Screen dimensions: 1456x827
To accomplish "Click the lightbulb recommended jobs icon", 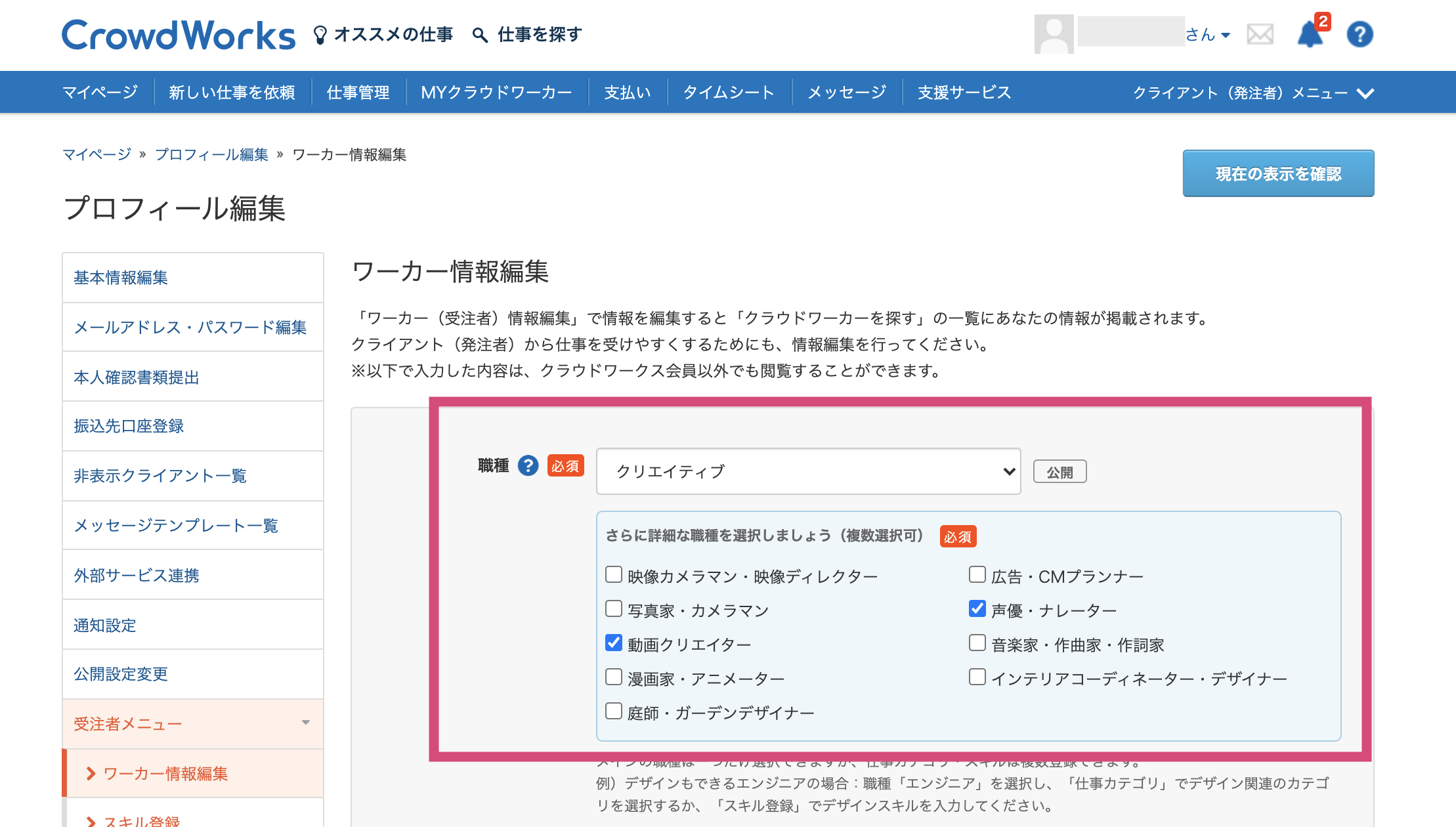I will click(320, 35).
